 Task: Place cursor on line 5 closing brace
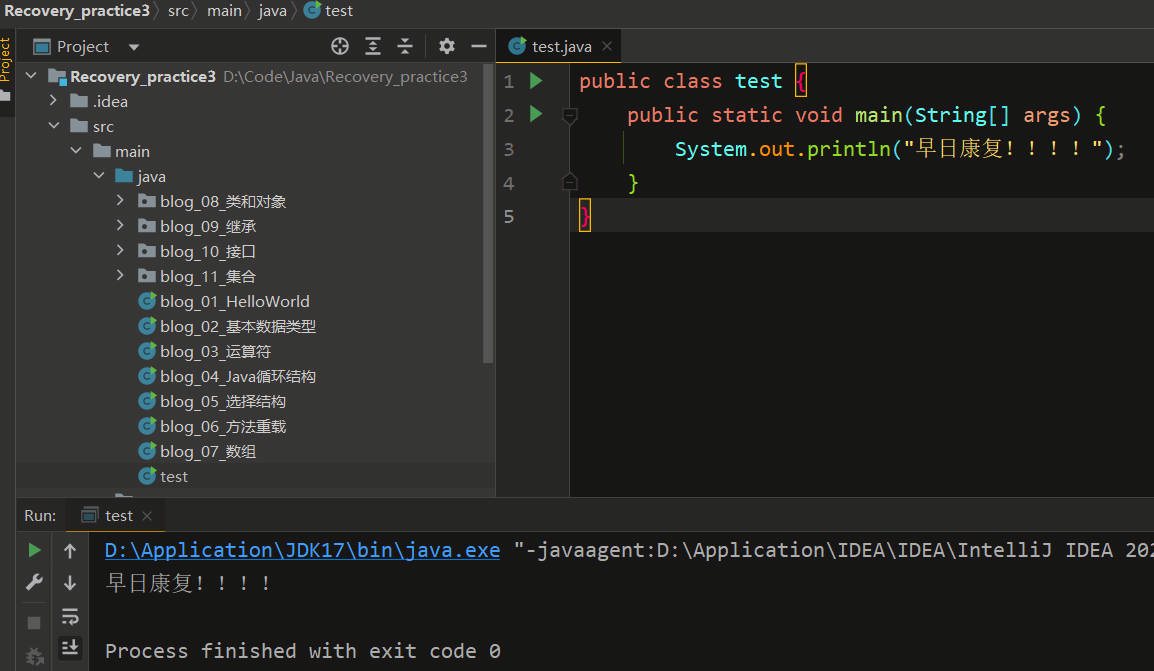click(585, 216)
